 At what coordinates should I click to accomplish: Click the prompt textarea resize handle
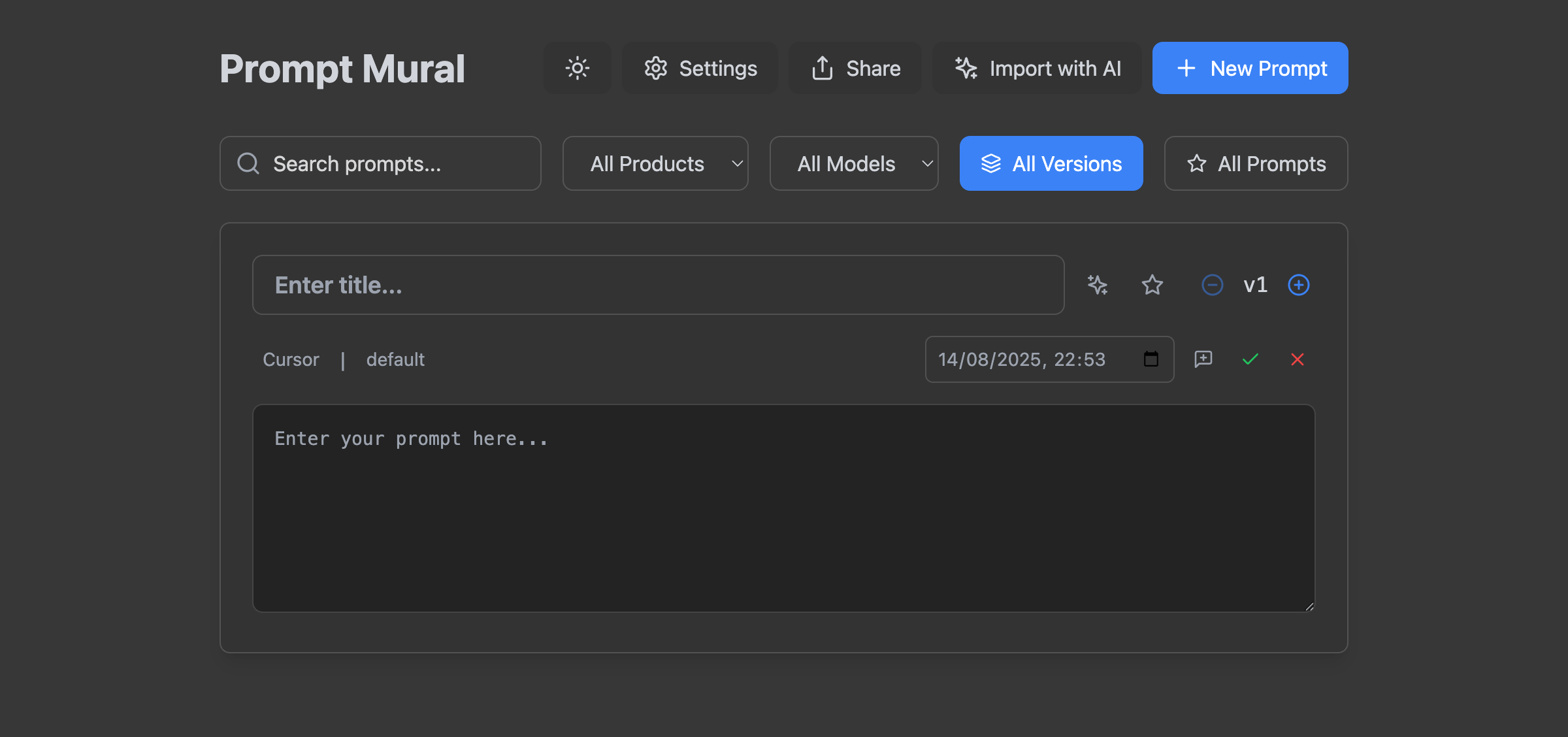1309,606
